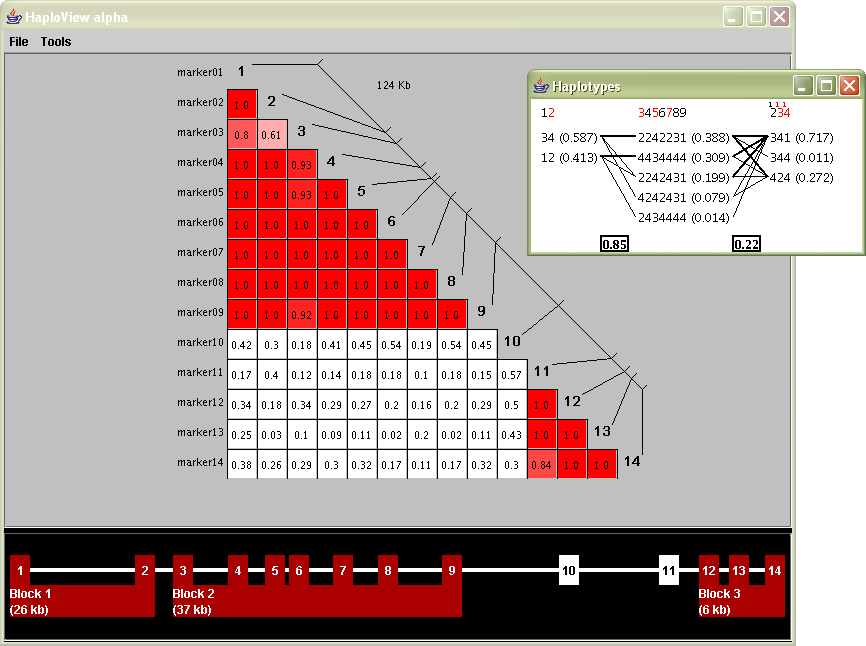Click the marker01 row label

tap(200, 72)
